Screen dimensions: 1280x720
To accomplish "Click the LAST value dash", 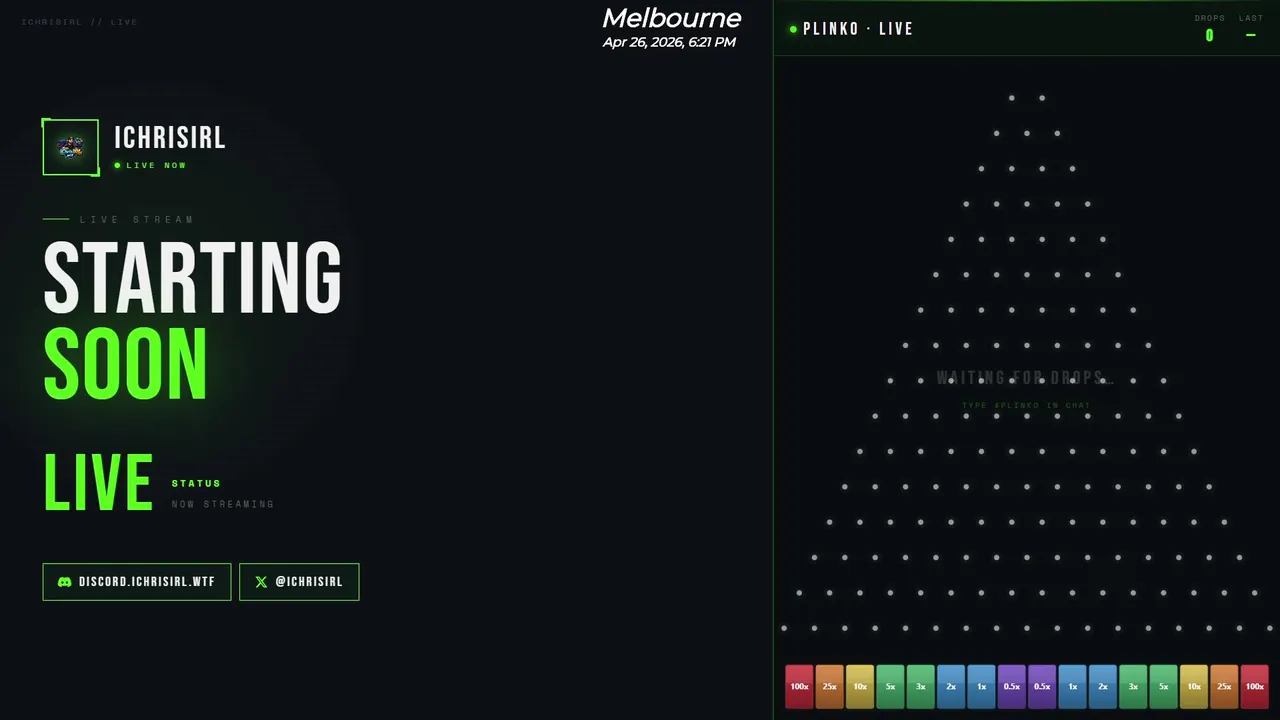I will pos(1251,35).
